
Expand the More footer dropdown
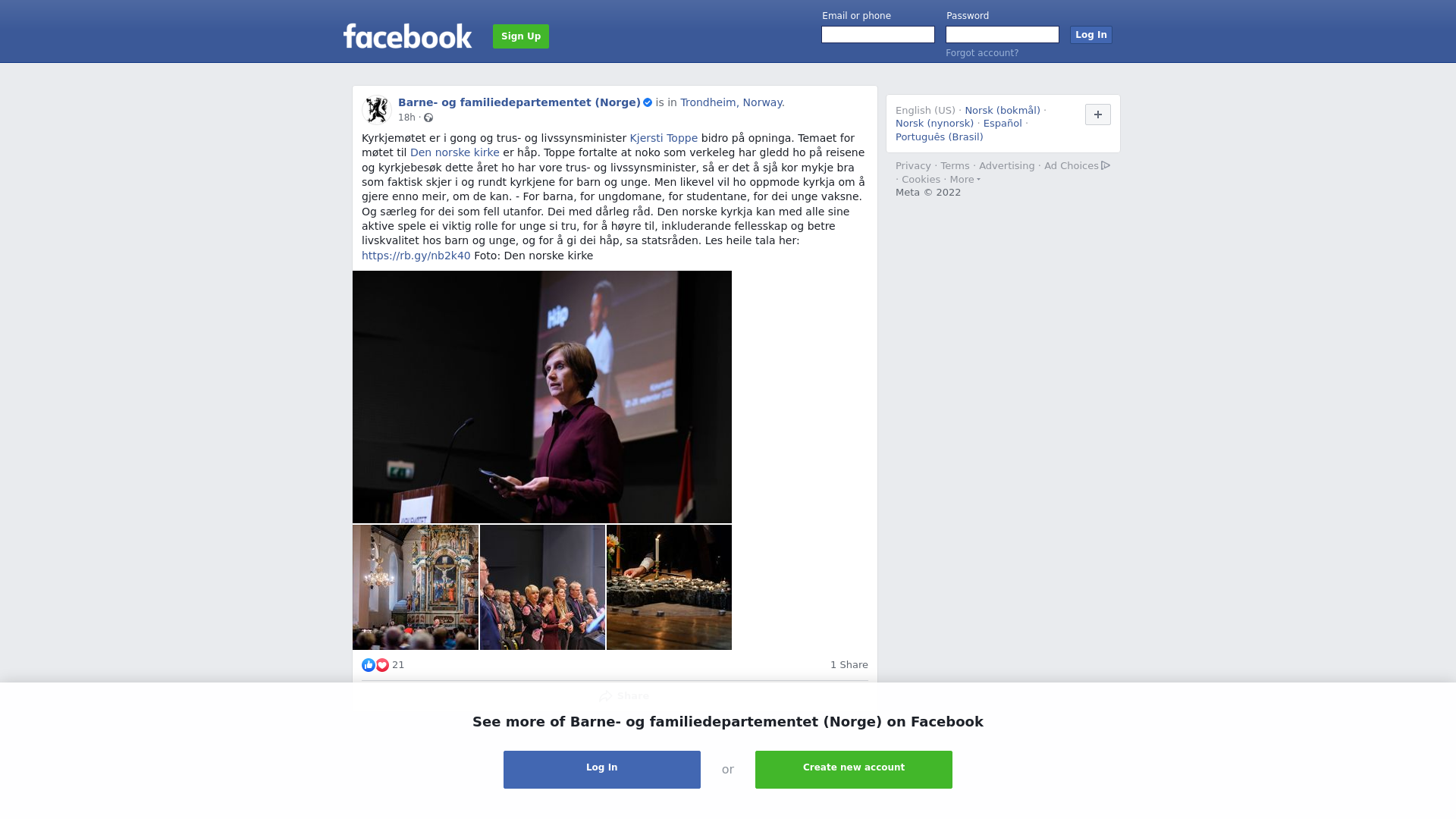(x=965, y=180)
